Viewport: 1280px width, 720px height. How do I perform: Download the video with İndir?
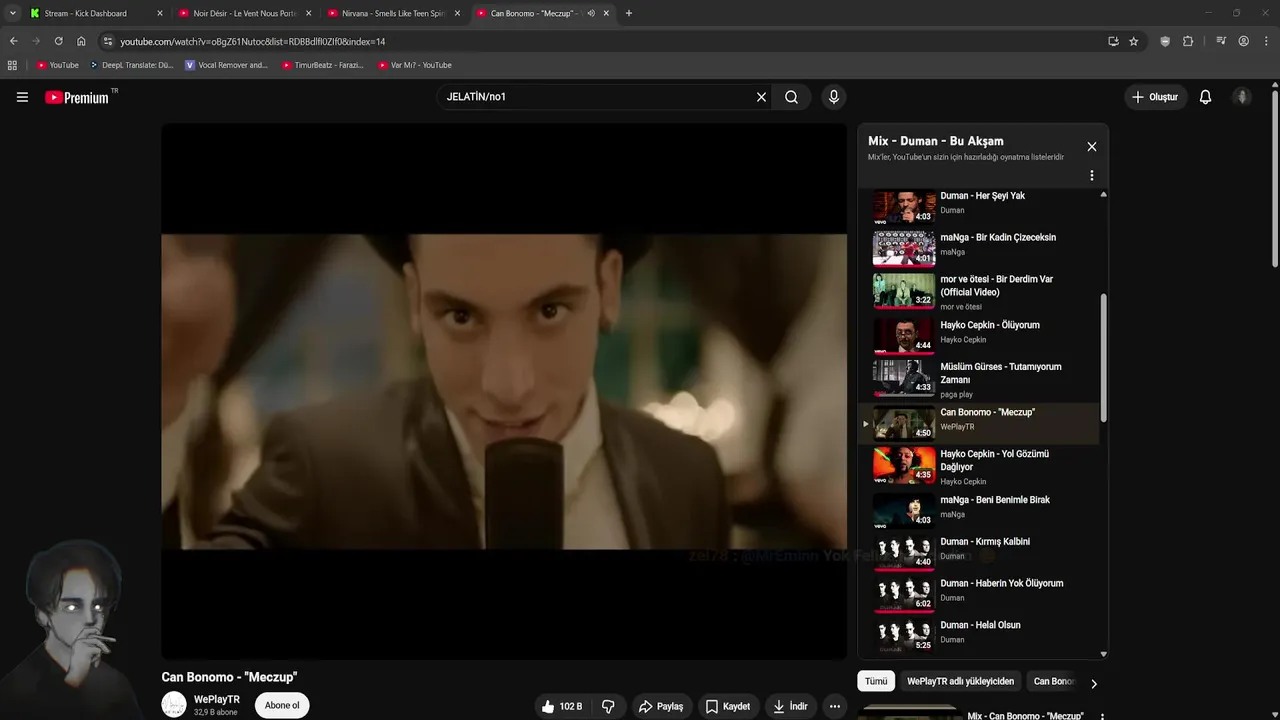pos(789,706)
